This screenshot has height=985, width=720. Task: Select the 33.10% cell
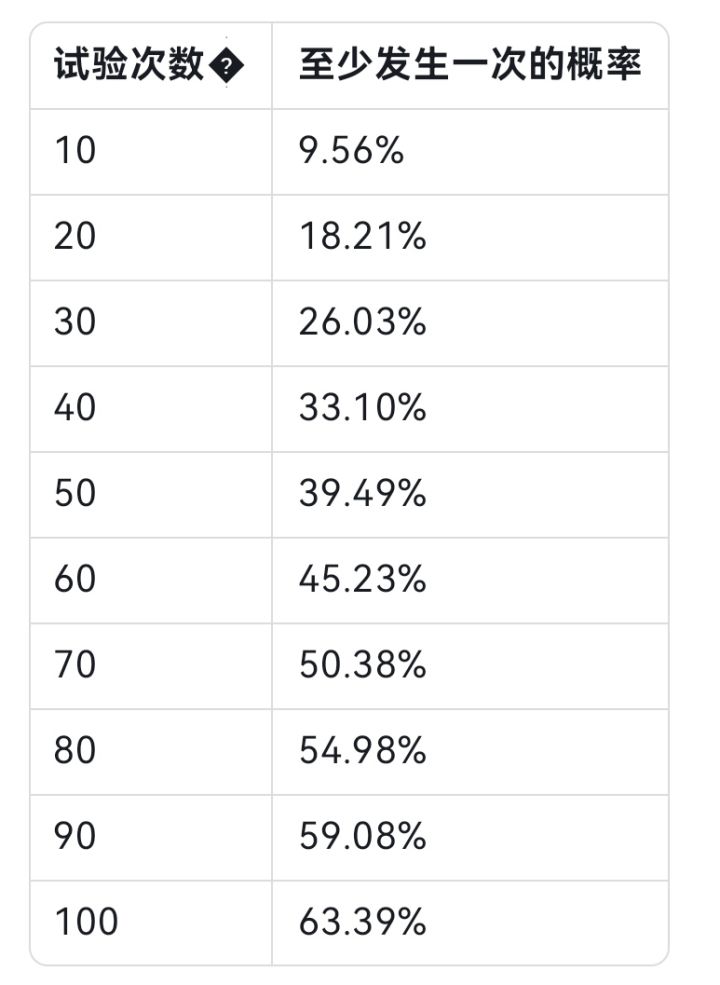(362, 409)
